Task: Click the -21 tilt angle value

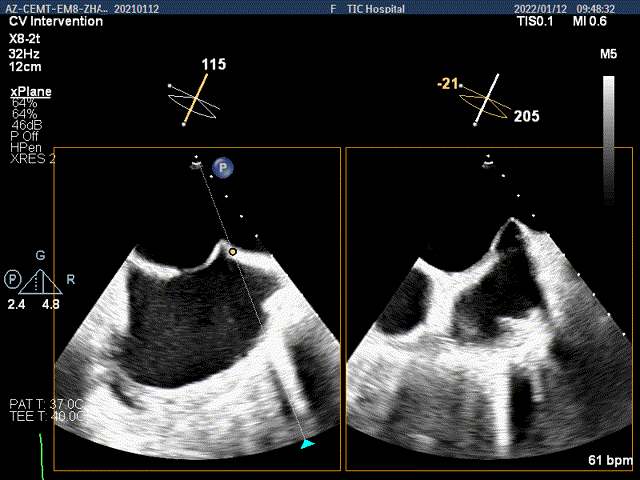Action: point(445,85)
